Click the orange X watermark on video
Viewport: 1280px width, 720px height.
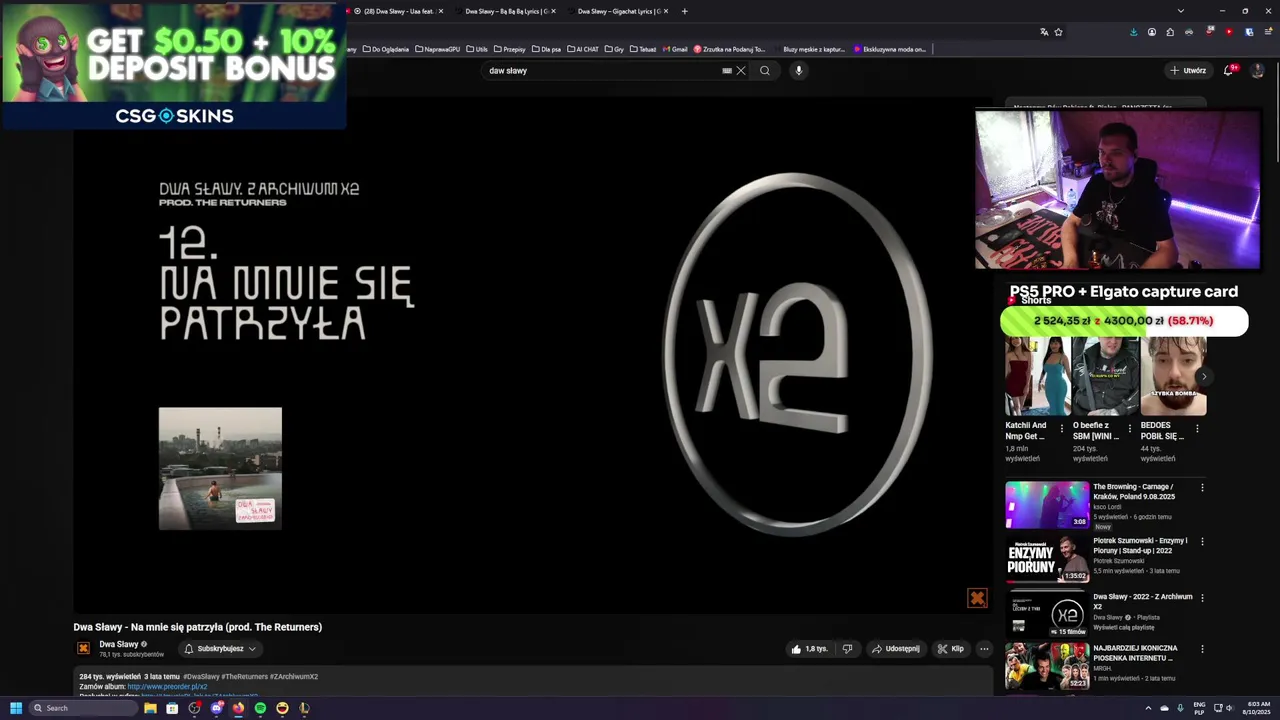[x=977, y=598]
